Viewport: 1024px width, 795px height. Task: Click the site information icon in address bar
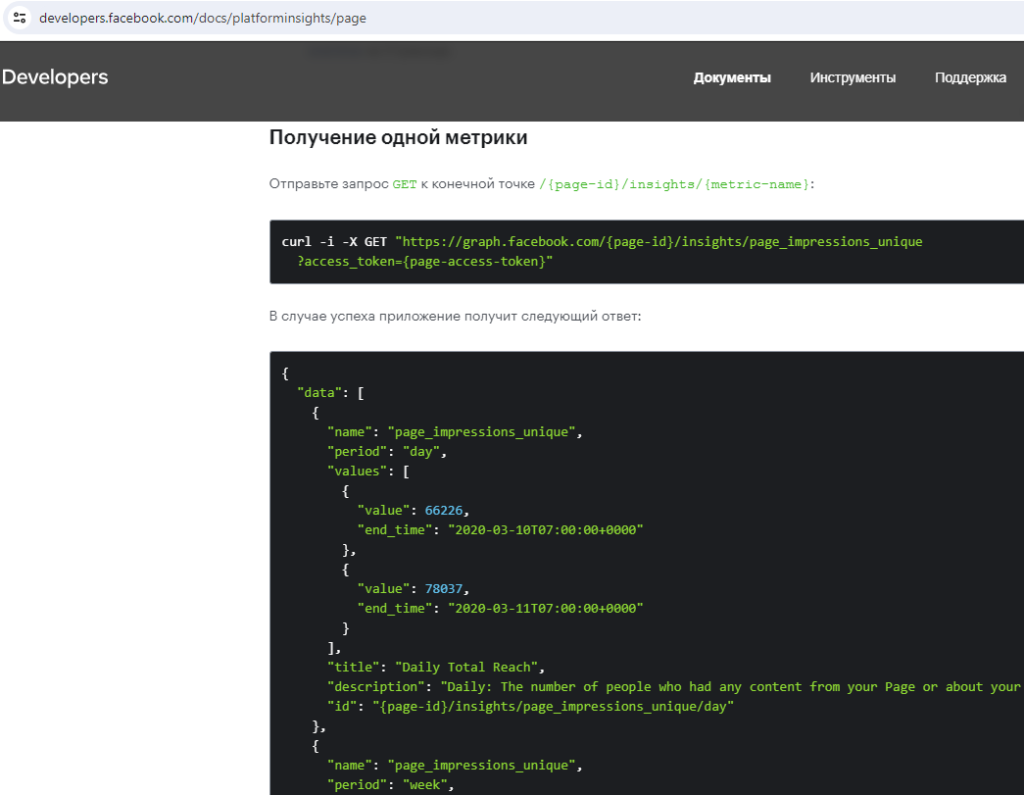[20, 18]
